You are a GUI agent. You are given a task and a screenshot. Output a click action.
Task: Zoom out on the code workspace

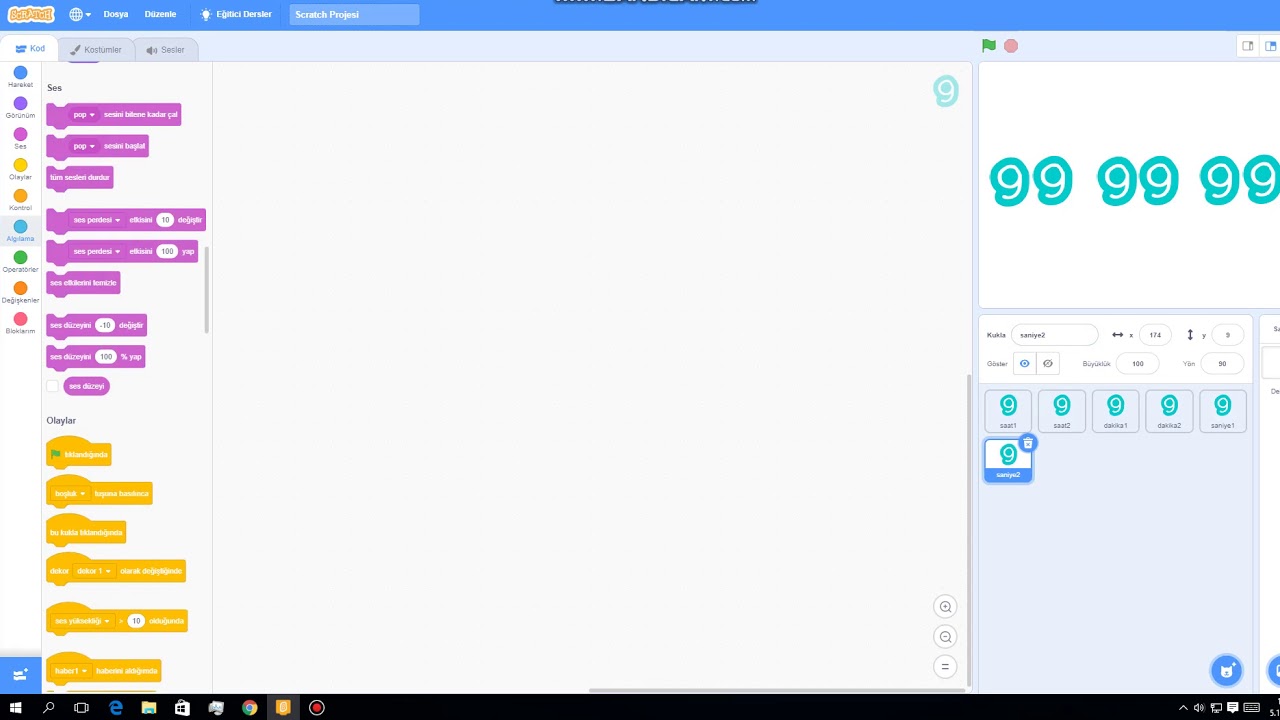click(x=945, y=637)
